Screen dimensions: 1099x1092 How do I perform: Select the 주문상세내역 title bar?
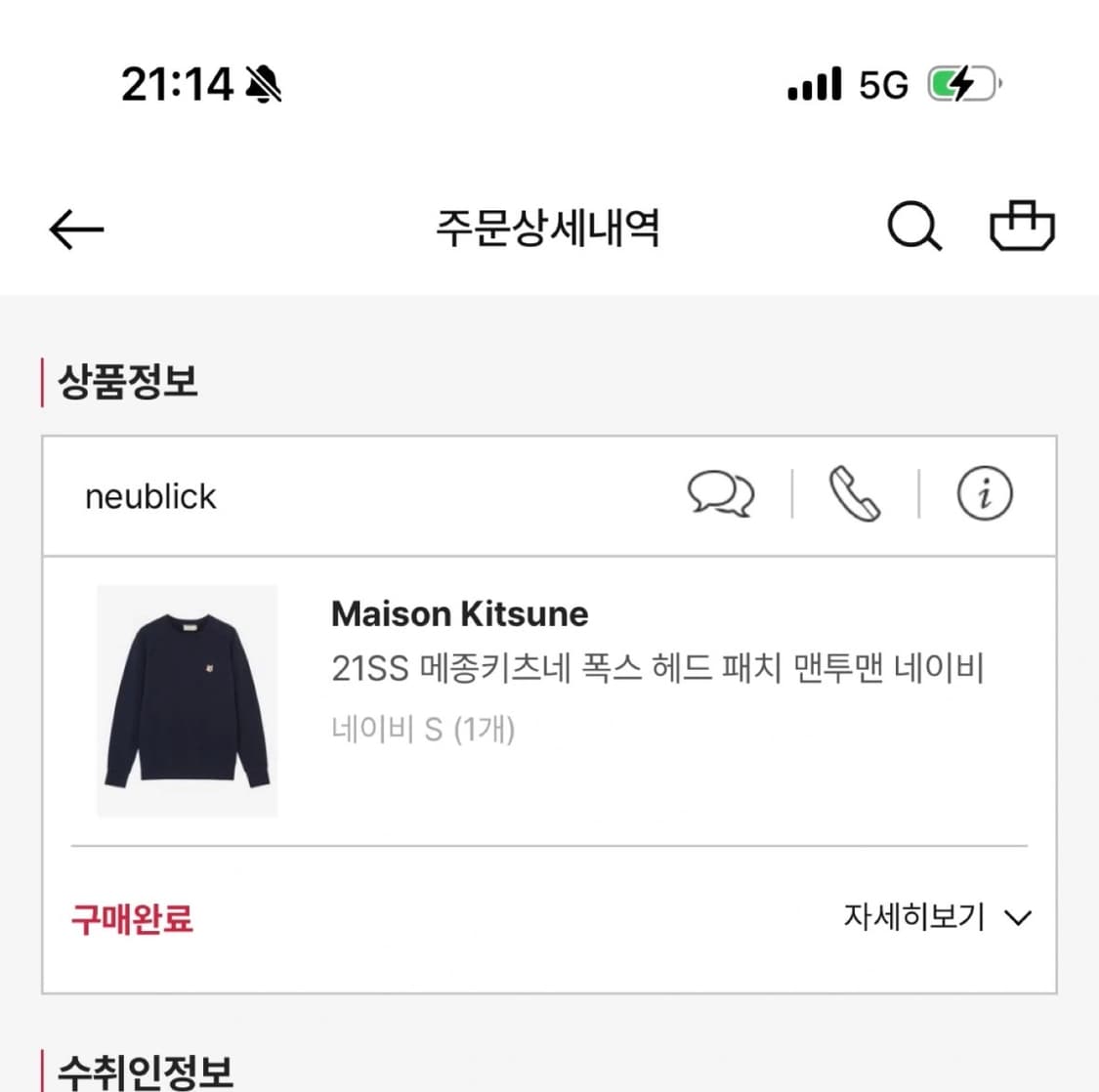549,229
